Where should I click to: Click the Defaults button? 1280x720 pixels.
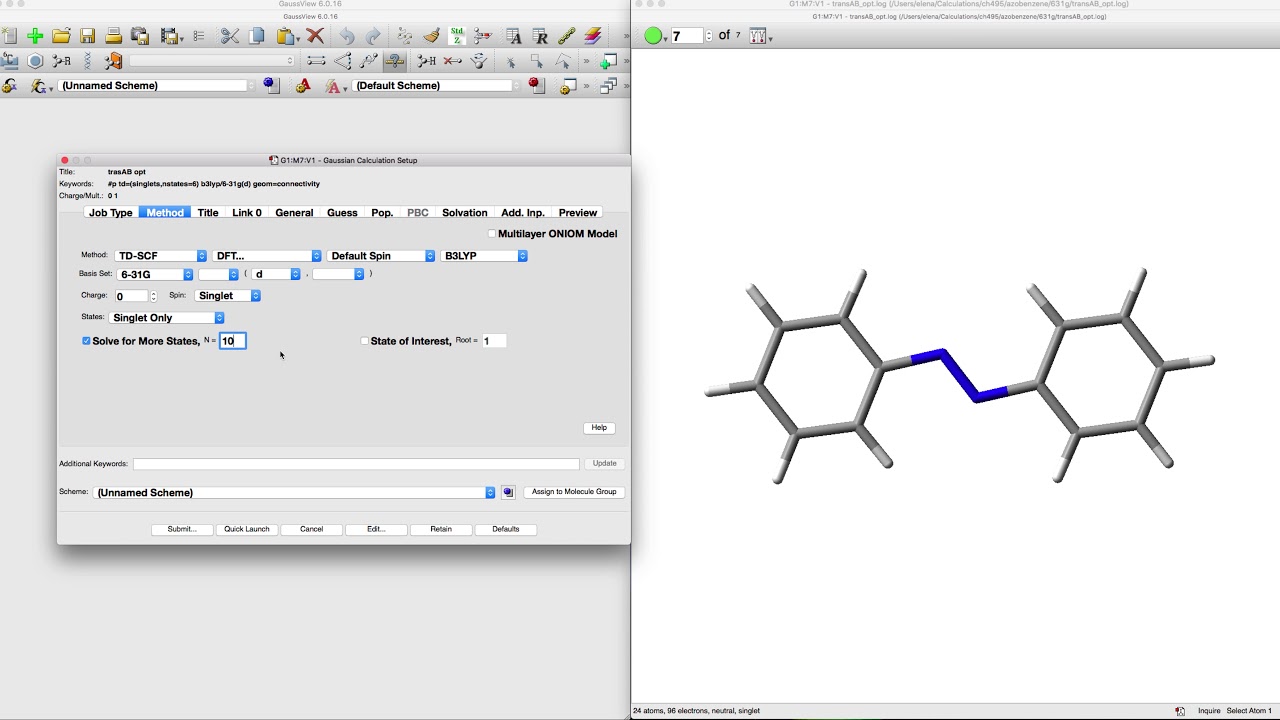click(506, 529)
